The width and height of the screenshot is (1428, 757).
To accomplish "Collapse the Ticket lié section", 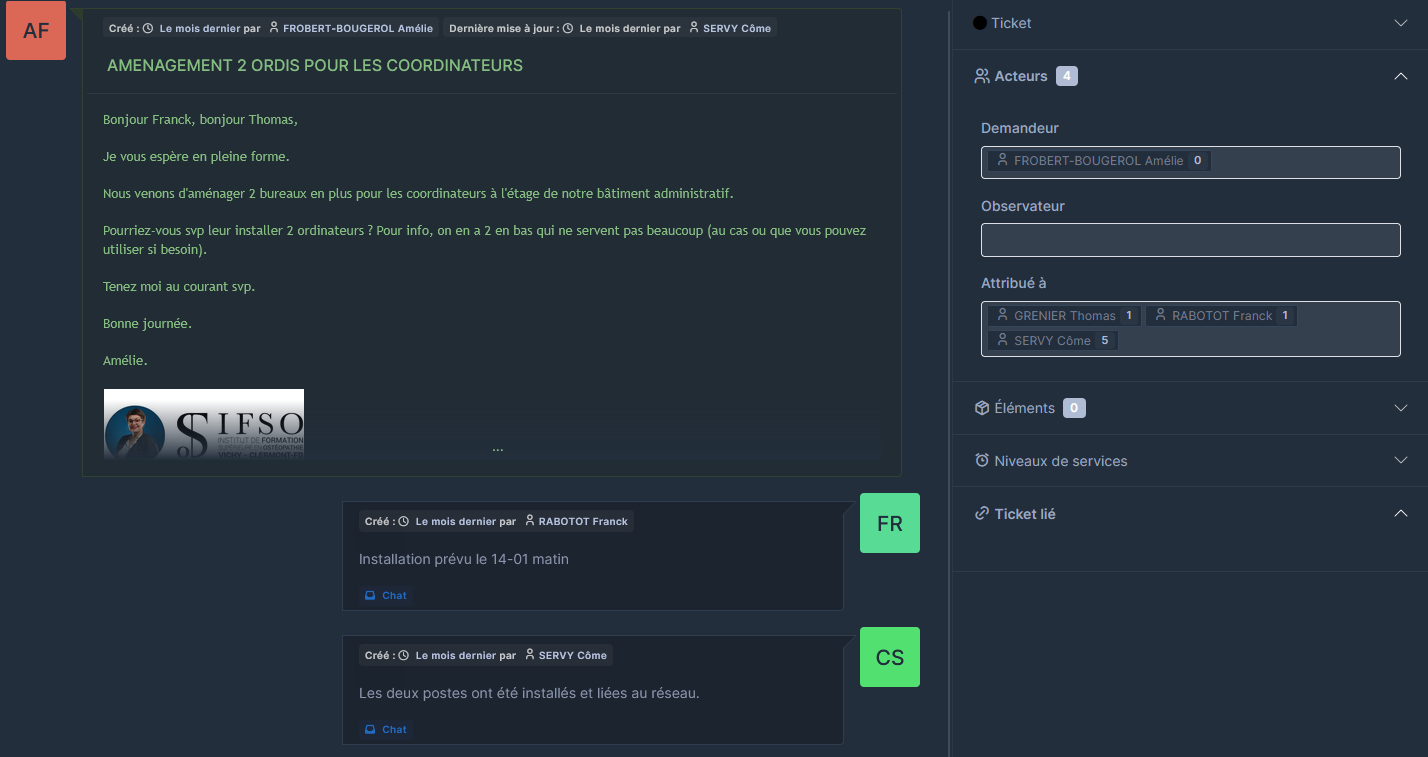I will (x=1400, y=514).
